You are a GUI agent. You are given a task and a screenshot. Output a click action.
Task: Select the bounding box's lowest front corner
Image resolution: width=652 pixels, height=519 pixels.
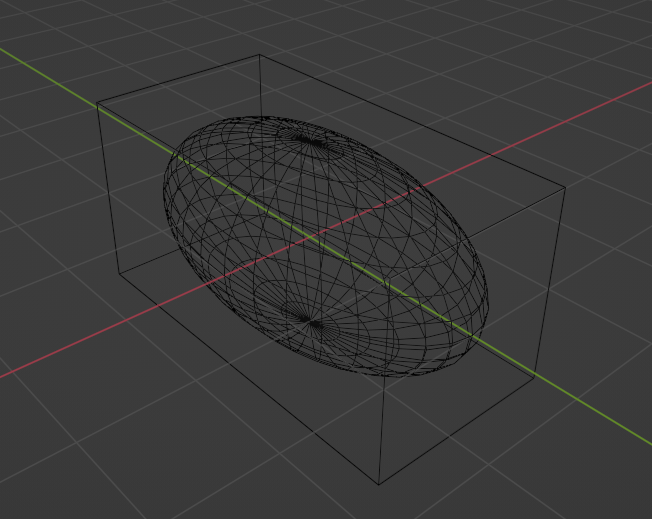(379, 485)
